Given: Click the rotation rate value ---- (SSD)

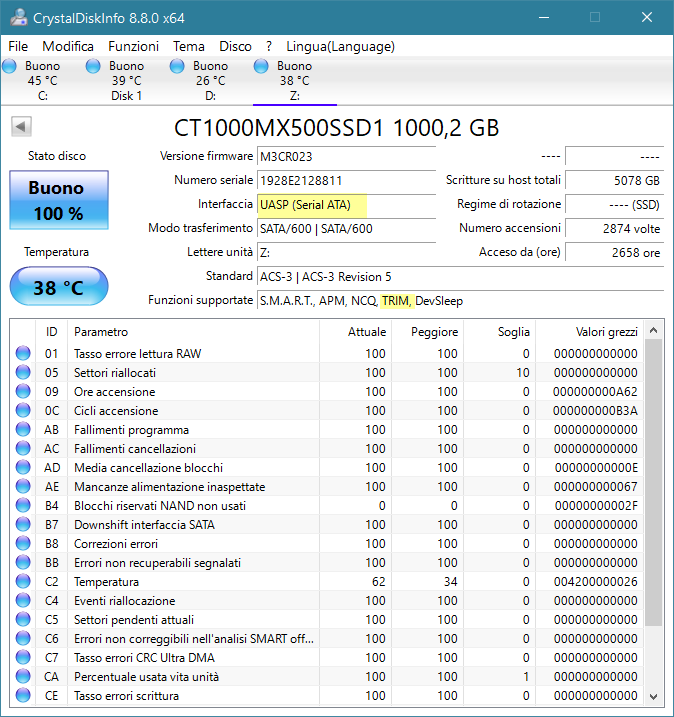Looking at the screenshot, I should pos(614,205).
